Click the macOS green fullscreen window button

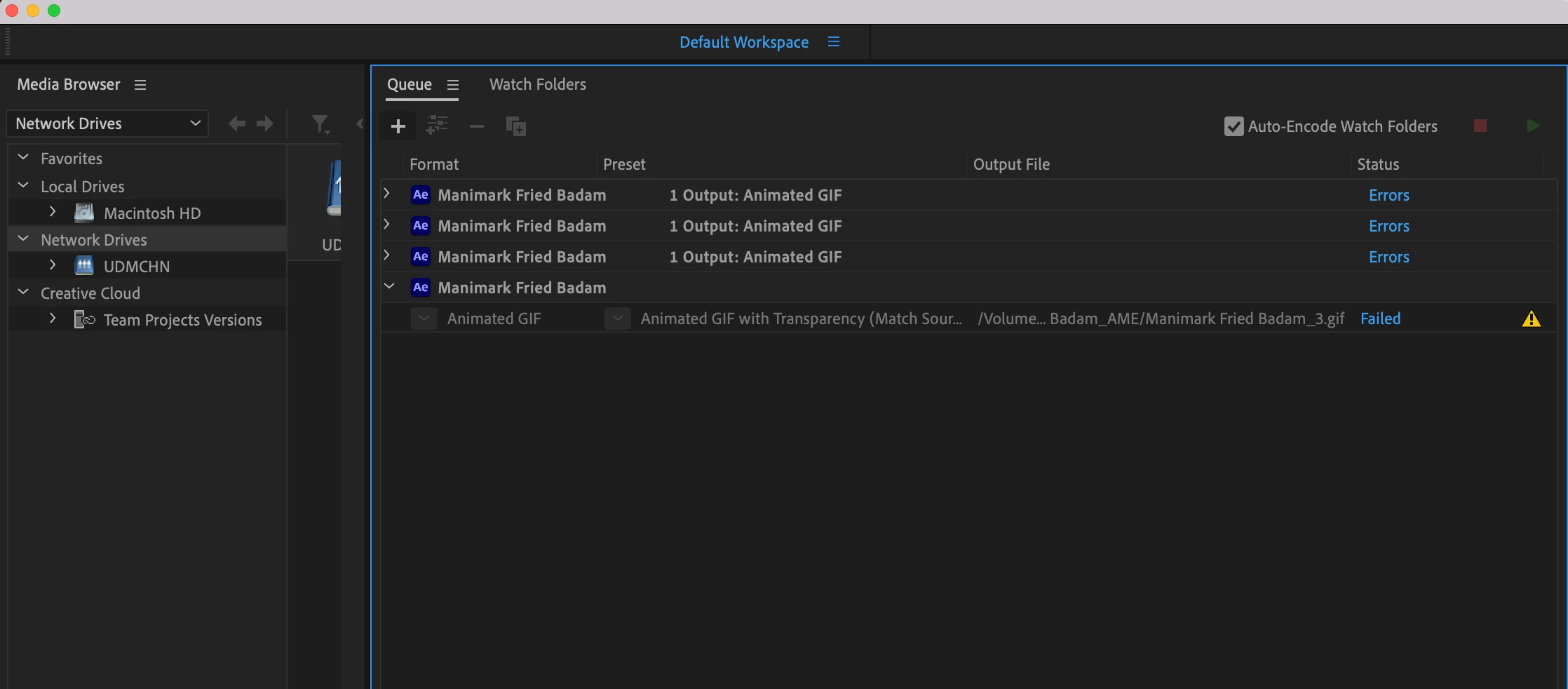pos(54,11)
